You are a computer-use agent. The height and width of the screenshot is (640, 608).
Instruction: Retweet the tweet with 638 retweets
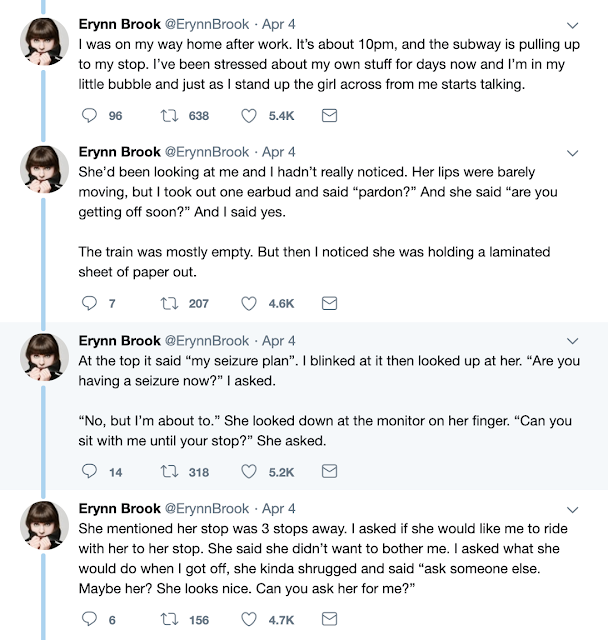coord(169,116)
